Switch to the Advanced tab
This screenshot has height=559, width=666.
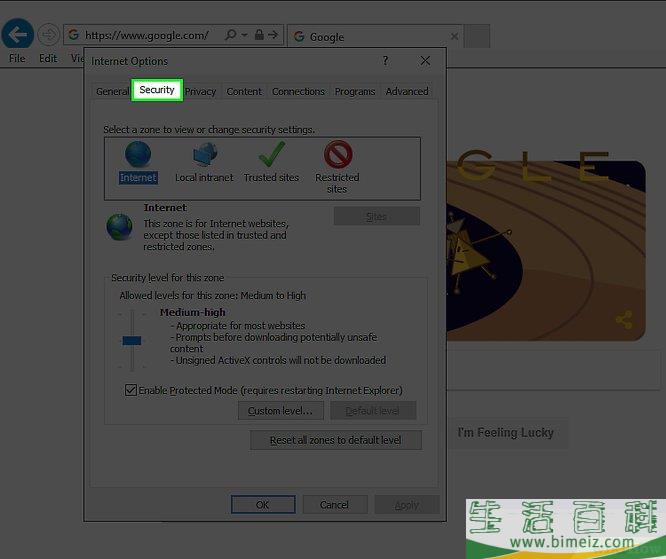point(406,91)
